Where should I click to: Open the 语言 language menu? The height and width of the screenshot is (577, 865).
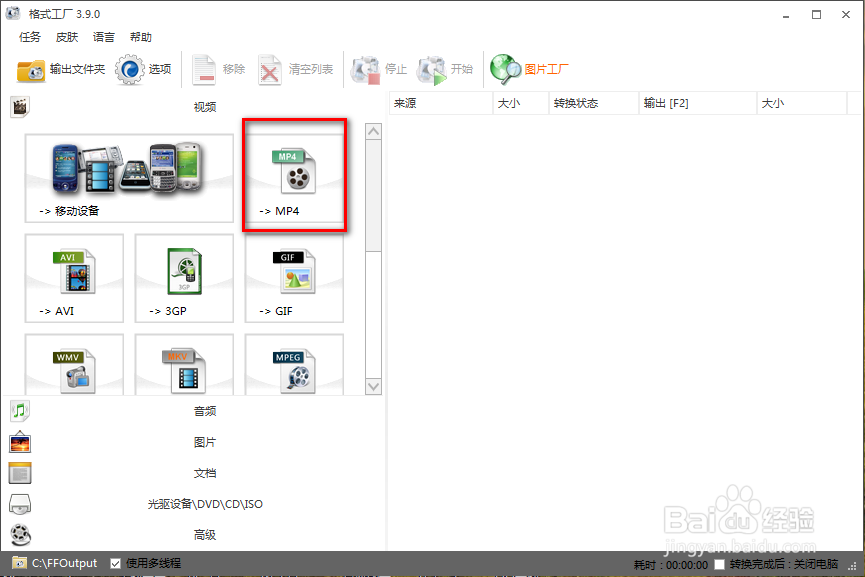click(x=104, y=37)
